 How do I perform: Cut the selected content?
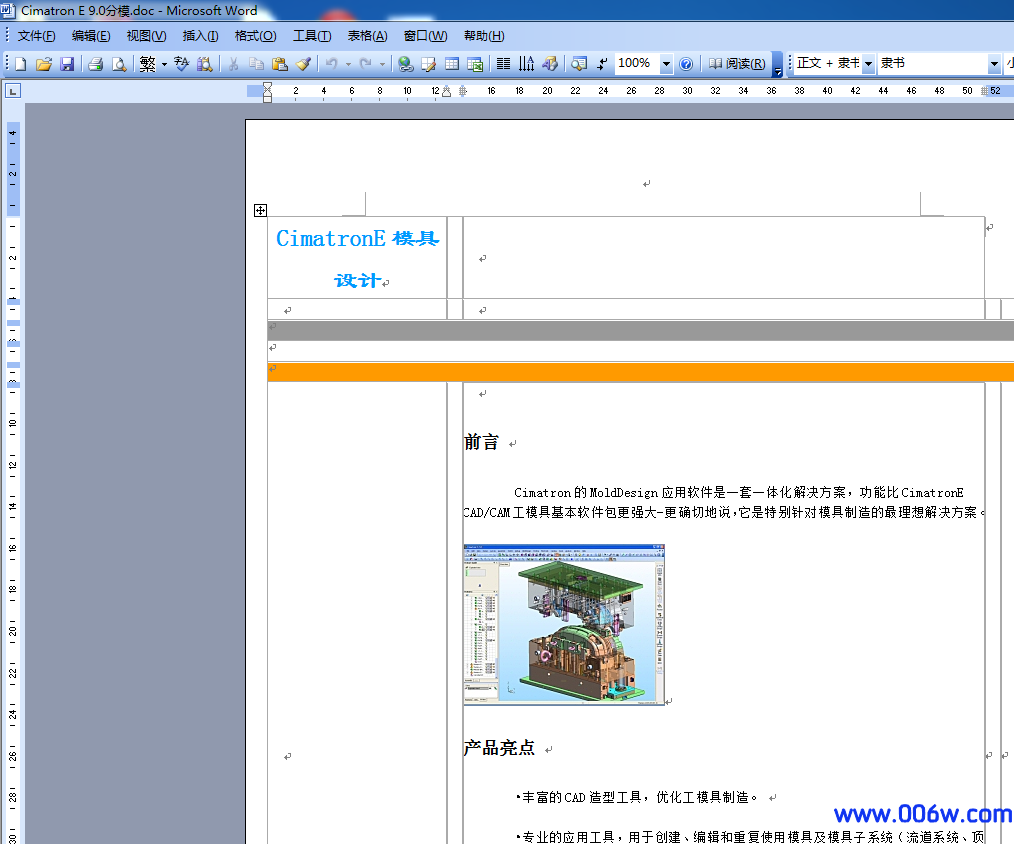[233, 64]
